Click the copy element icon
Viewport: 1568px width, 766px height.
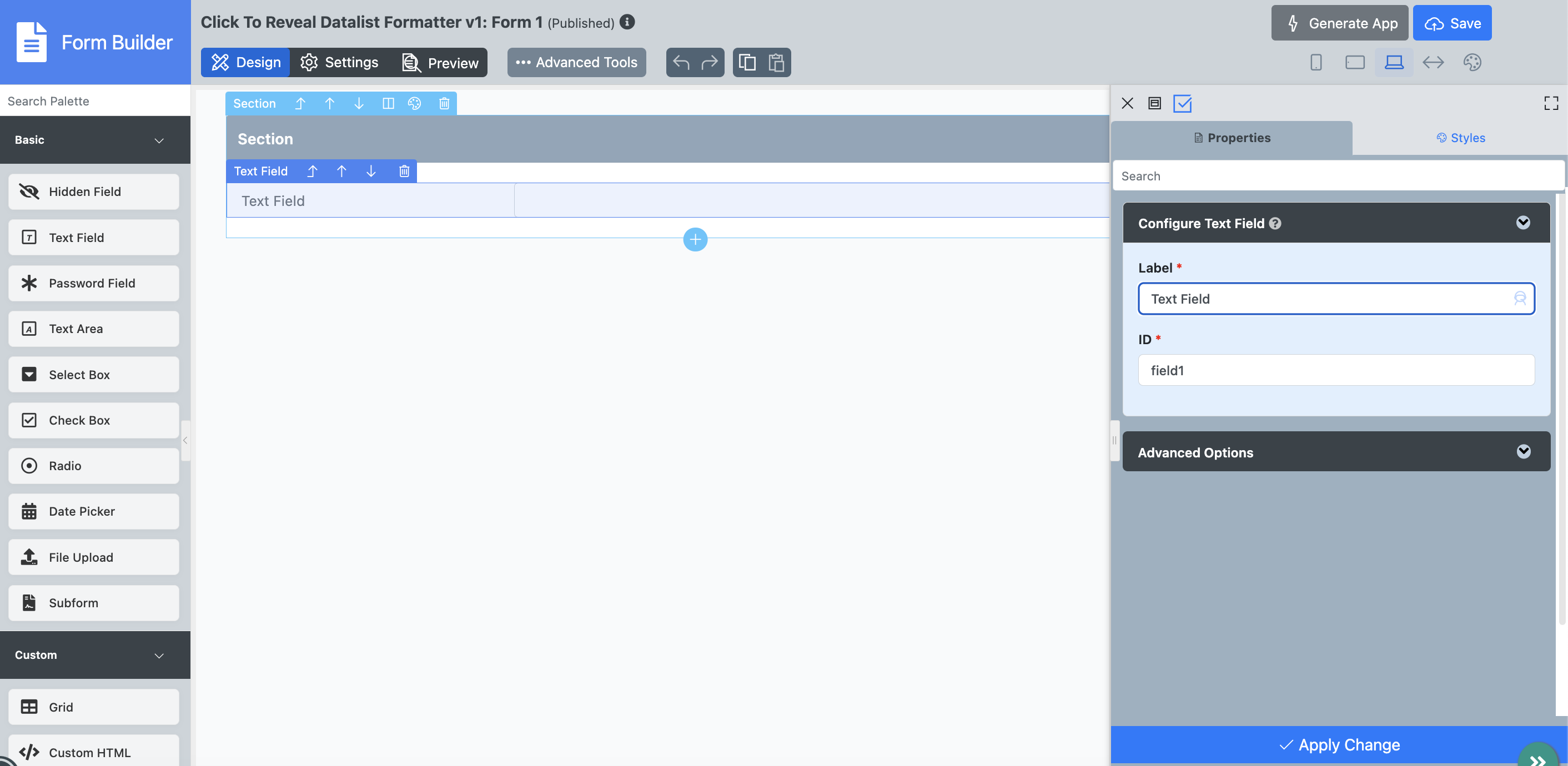747,62
